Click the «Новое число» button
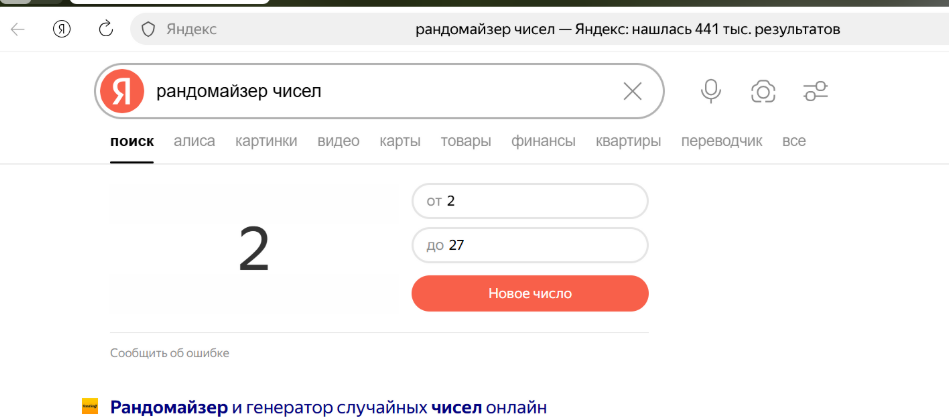This screenshot has height=417, width=949. pyautogui.click(x=530, y=294)
